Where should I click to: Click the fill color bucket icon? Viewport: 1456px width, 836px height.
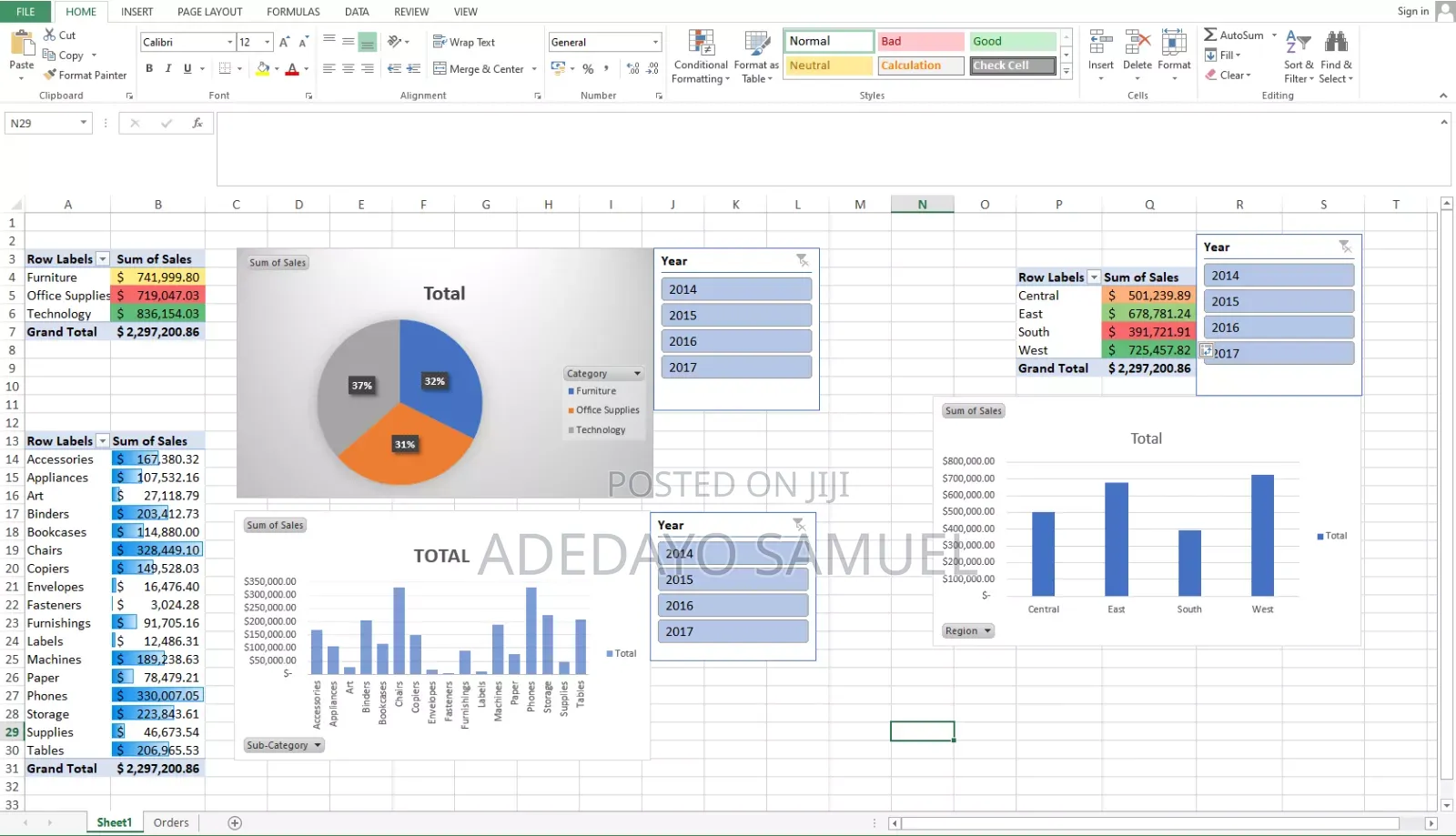[263, 68]
